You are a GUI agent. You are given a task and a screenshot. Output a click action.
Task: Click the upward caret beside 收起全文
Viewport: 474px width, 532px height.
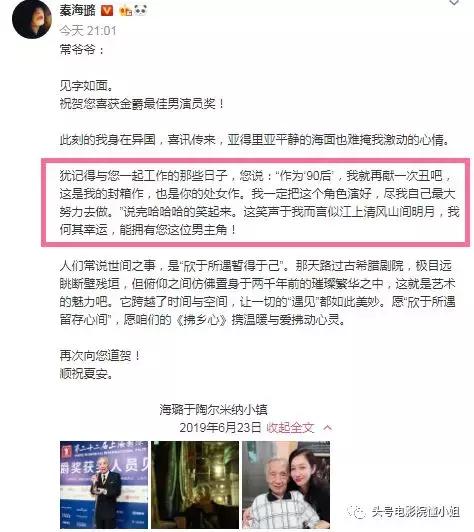point(328,428)
